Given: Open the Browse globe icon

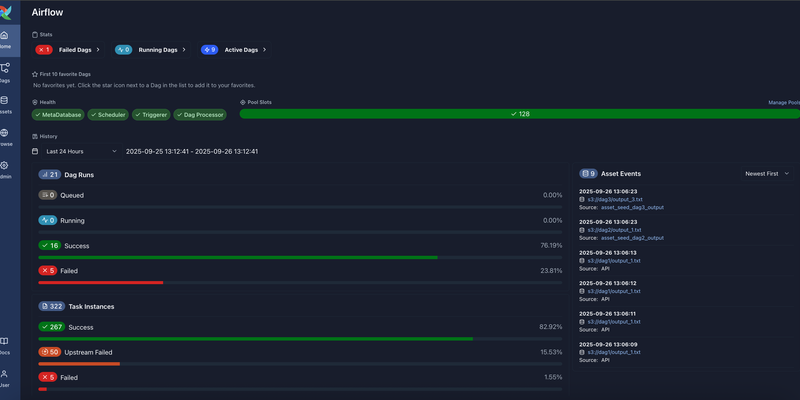Looking at the screenshot, I should (x=5, y=133).
